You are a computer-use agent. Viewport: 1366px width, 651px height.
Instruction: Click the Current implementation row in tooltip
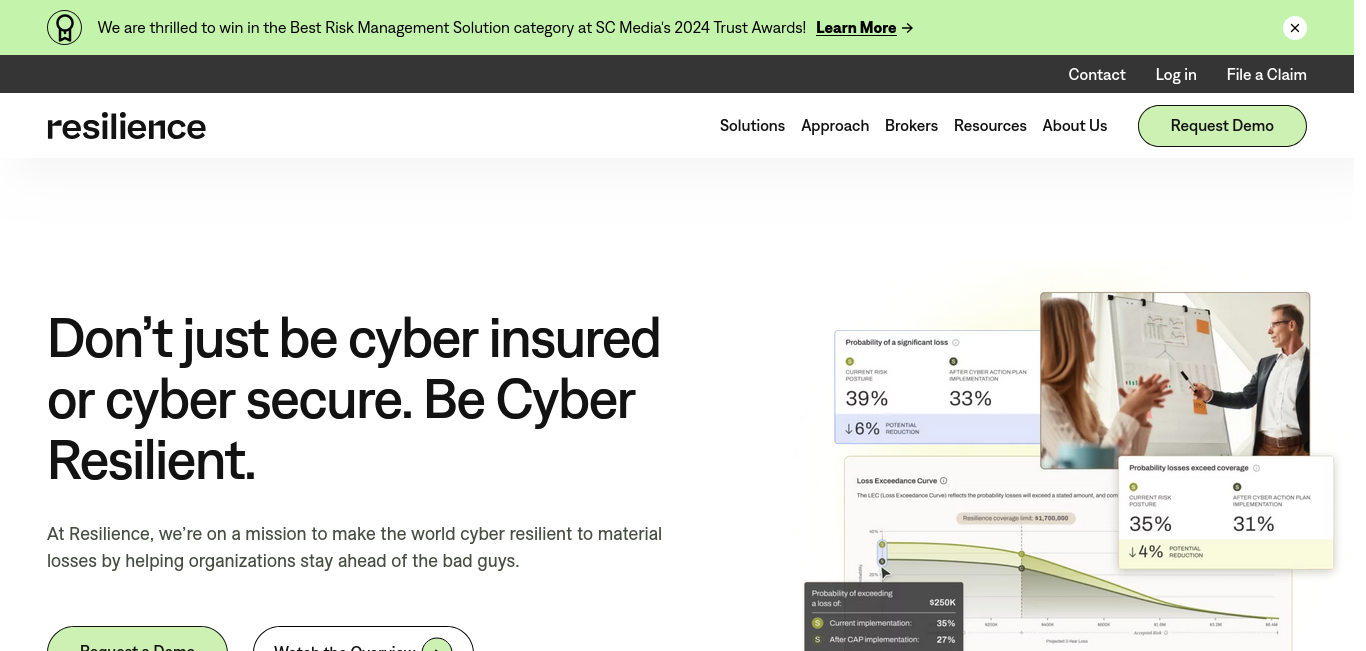point(884,623)
